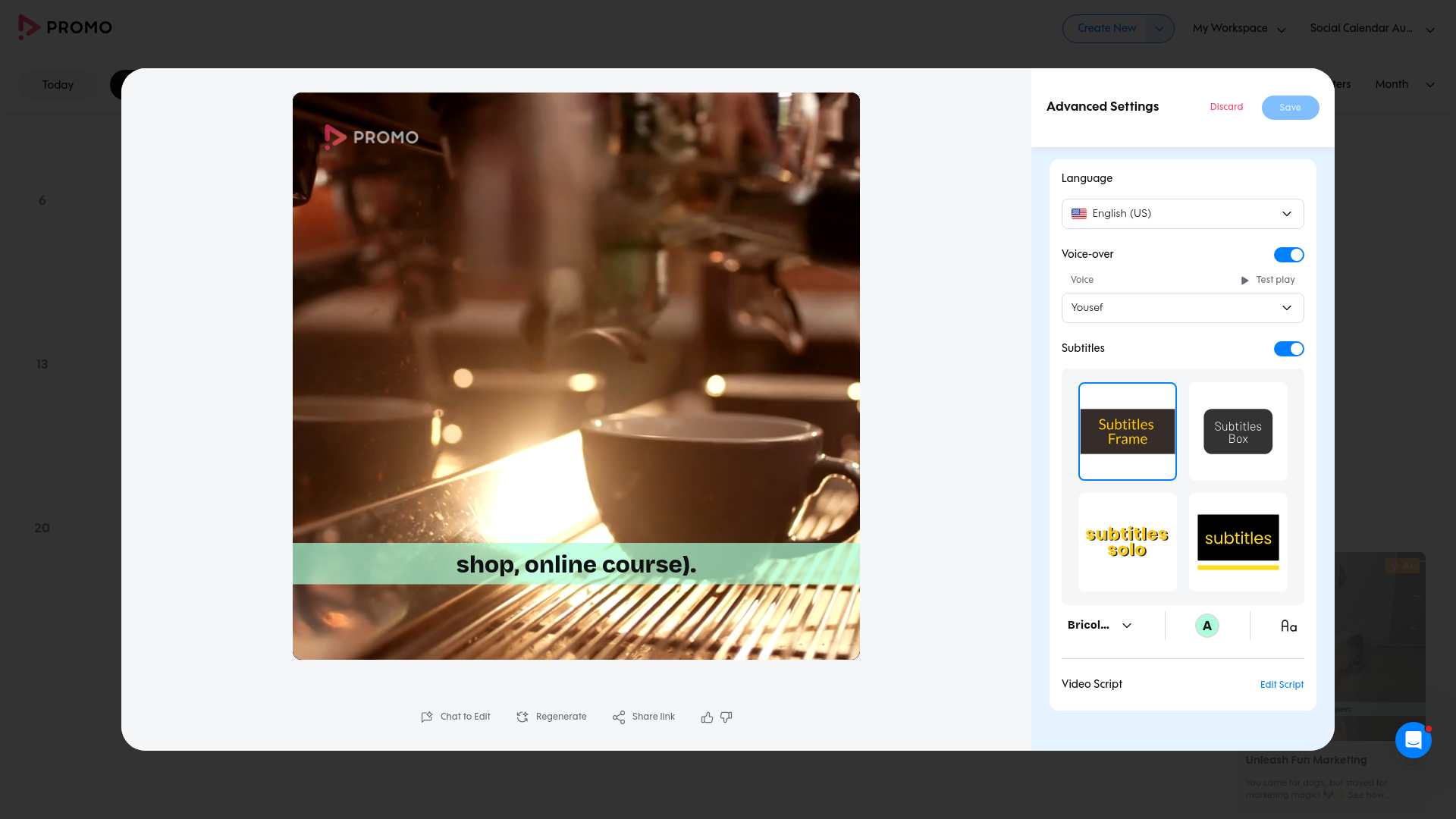This screenshot has width=1456, height=819.
Task: Click the thumbs down icon
Action: pyautogui.click(x=726, y=717)
